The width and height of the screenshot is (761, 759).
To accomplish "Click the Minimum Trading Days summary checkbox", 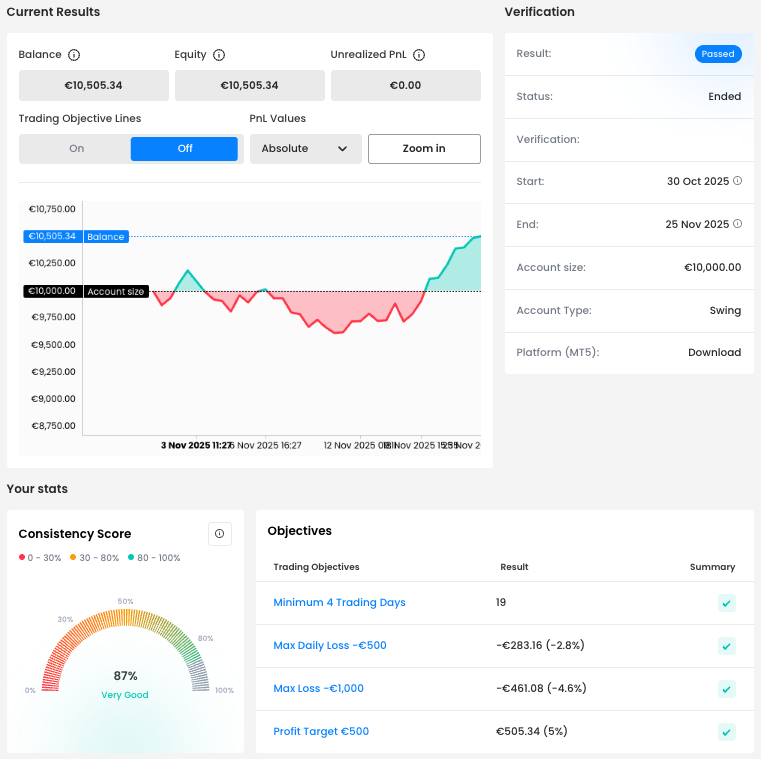I will [727, 603].
